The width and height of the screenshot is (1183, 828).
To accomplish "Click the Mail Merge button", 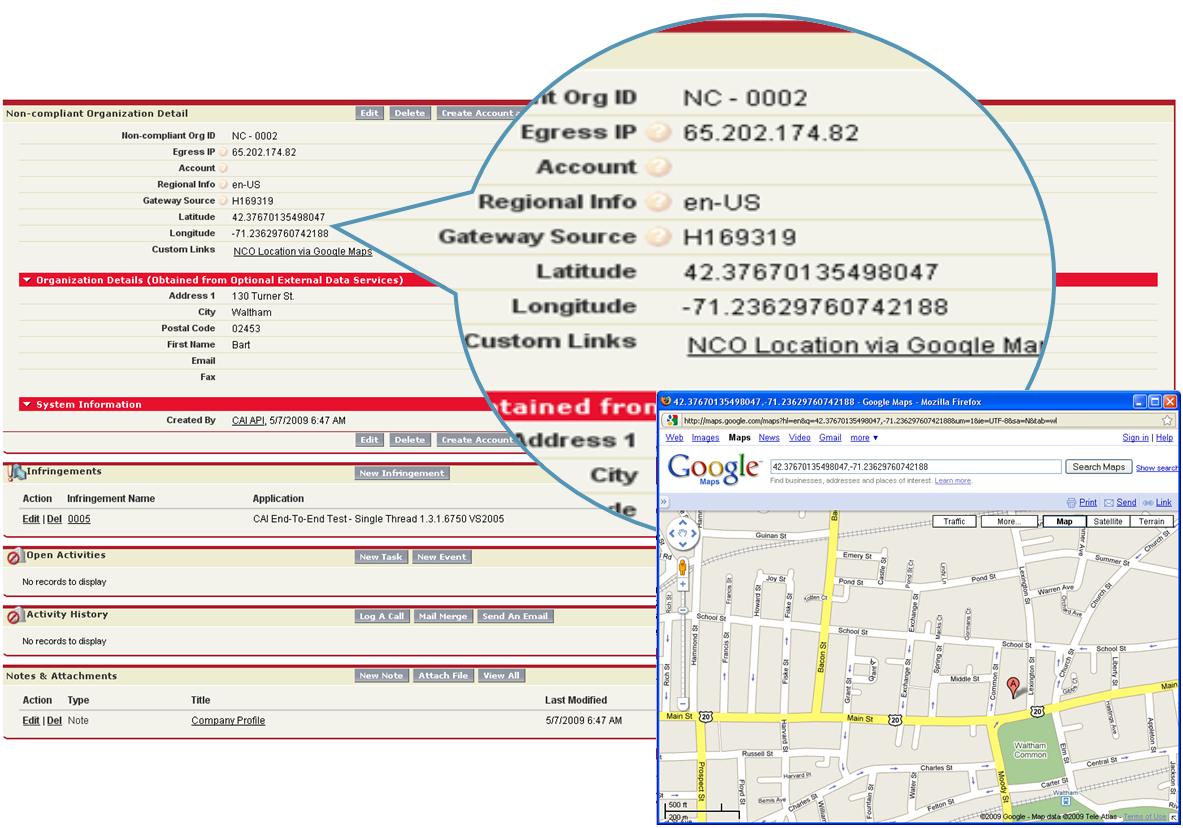I will pos(443,617).
